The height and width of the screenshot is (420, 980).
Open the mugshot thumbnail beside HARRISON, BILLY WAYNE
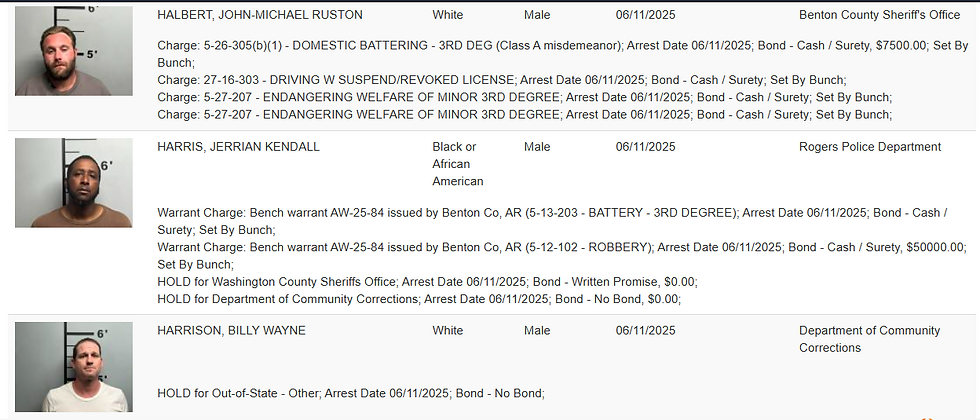click(74, 367)
